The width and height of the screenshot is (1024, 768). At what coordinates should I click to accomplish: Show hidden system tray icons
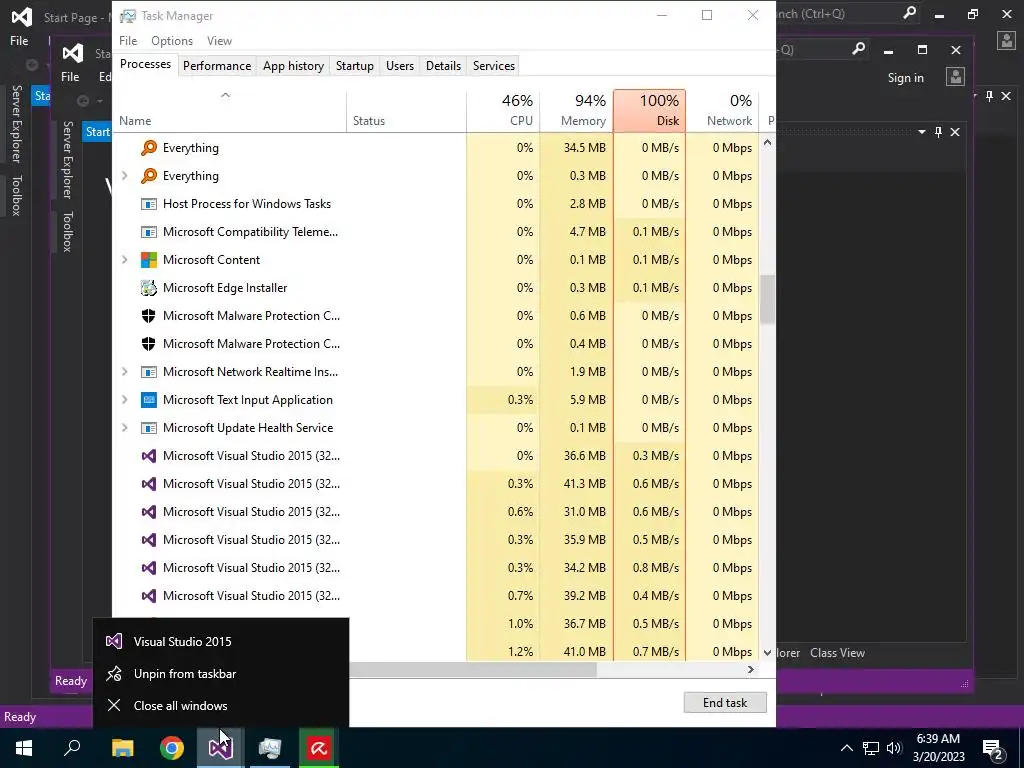(x=846, y=748)
